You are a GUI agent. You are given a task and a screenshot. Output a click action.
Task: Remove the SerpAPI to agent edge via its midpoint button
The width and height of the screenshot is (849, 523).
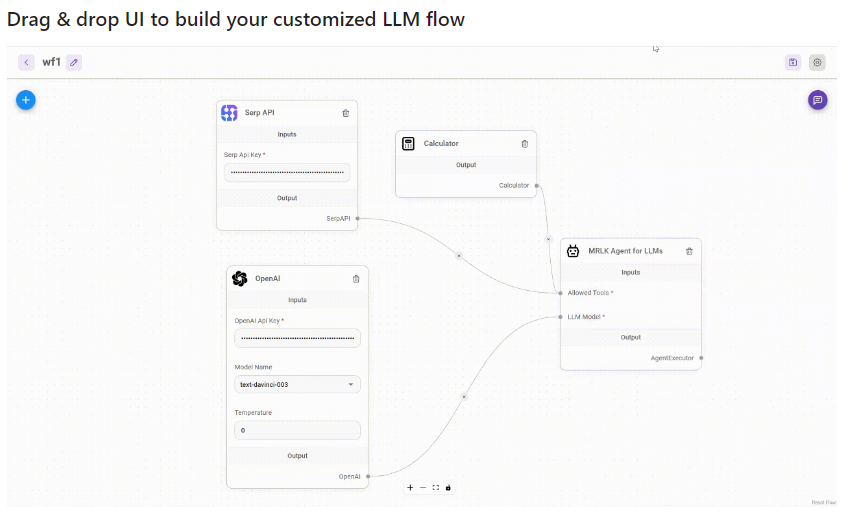[459, 256]
